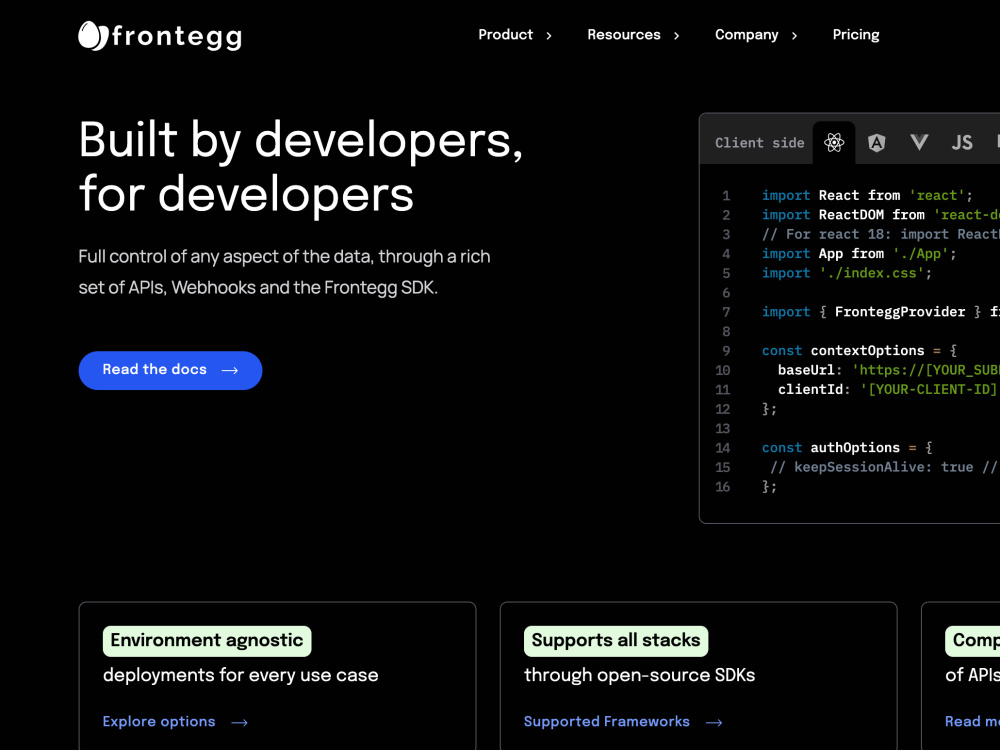Viewport: 1000px width, 750px height.
Task: Expand the Resources chevron arrow
Action: point(677,36)
